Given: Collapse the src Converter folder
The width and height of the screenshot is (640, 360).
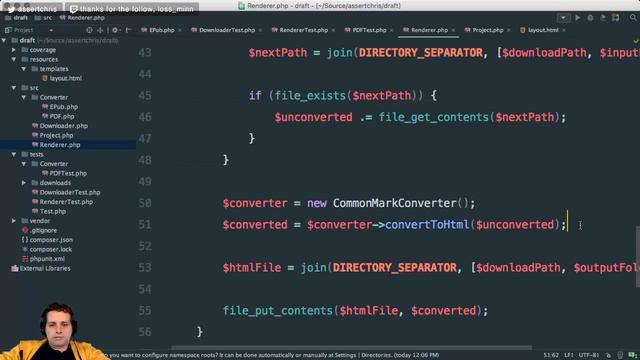Looking at the screenshot, I should 24,98.
